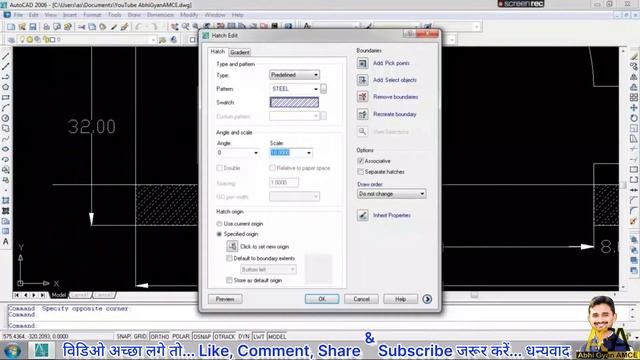Open the Layer Properties Manager icon

click(x=11, y=40)
